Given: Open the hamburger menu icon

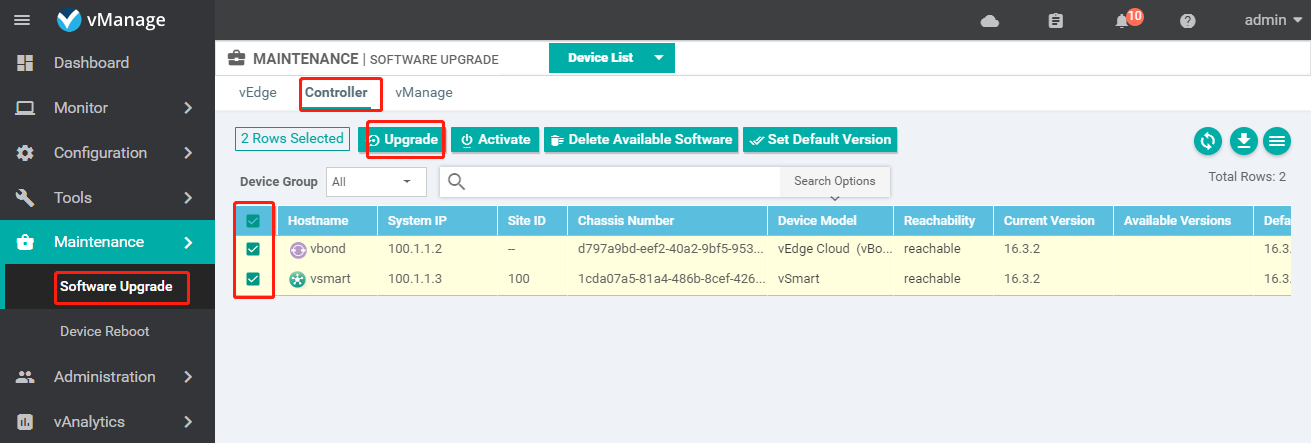Looking at the screenshot, I should 21,20.
